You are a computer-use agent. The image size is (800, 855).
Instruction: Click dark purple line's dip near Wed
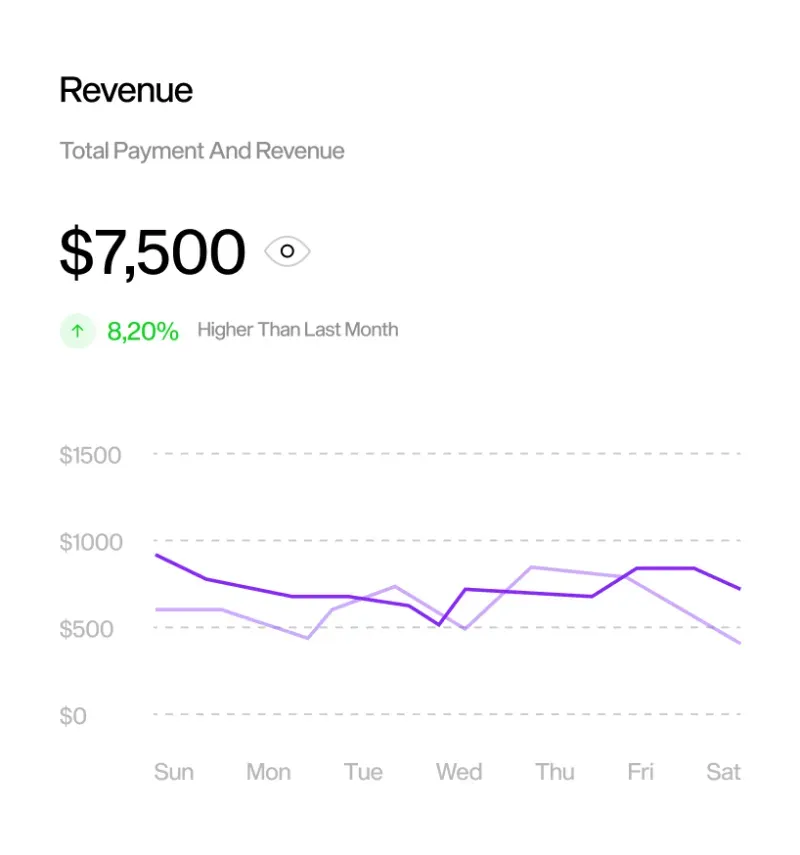pos(439,624)
